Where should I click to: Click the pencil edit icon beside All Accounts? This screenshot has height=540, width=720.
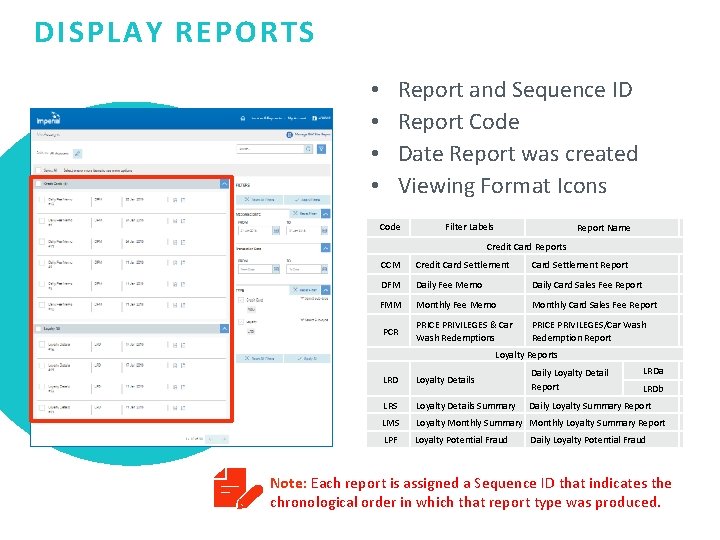78,153
